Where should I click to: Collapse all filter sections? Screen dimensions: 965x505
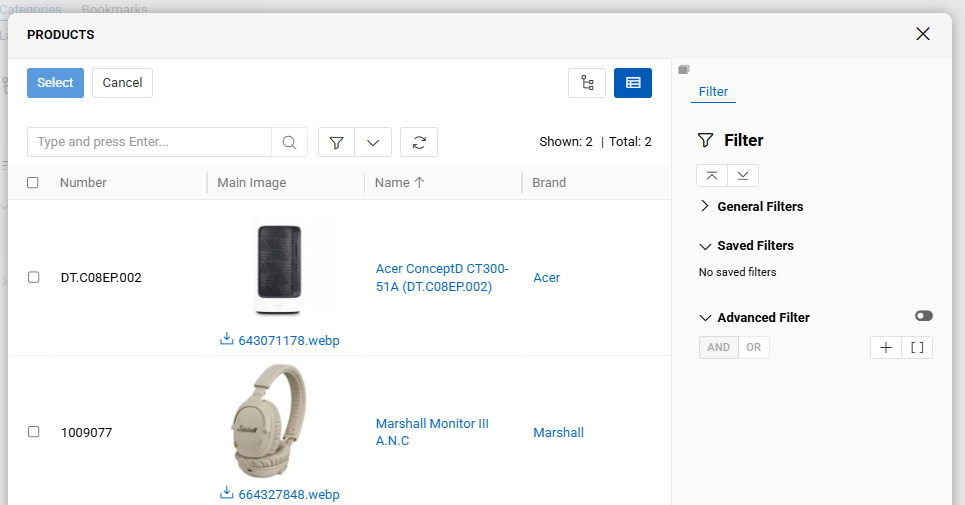(712, 175)
